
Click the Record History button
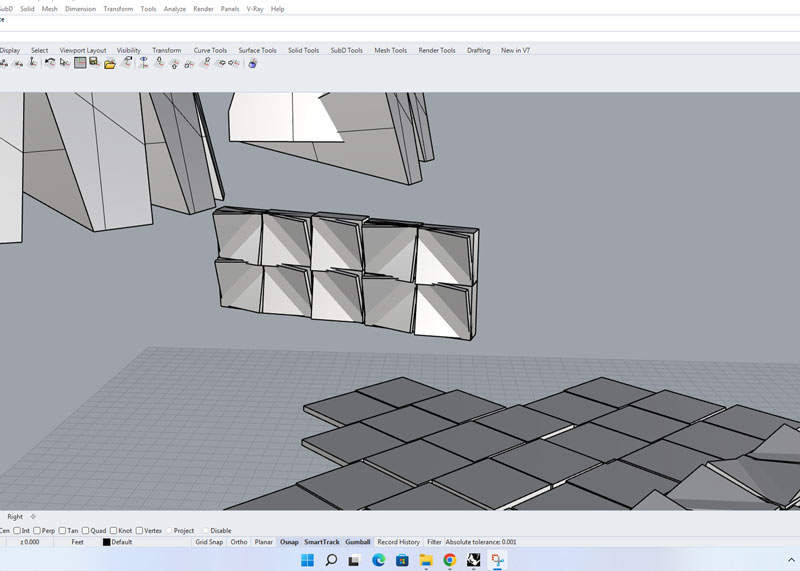point(398,542)
